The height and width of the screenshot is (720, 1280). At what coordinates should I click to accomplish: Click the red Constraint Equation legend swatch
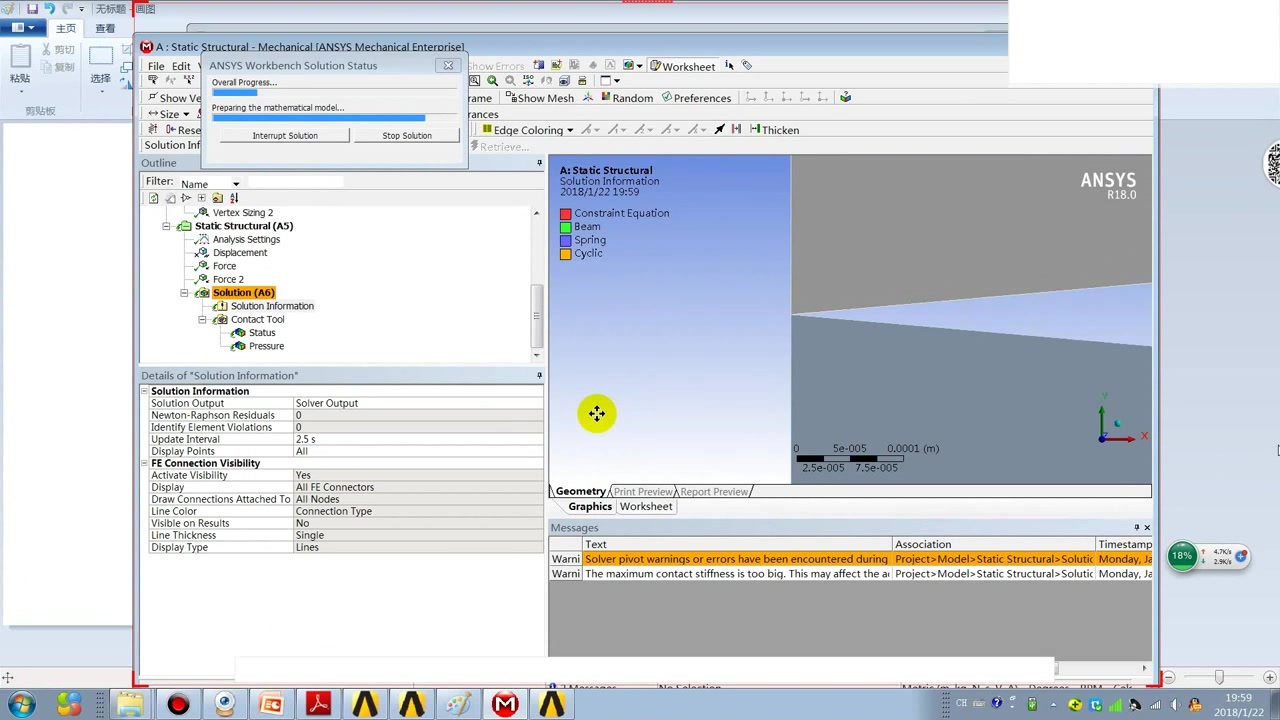(566, 214)
